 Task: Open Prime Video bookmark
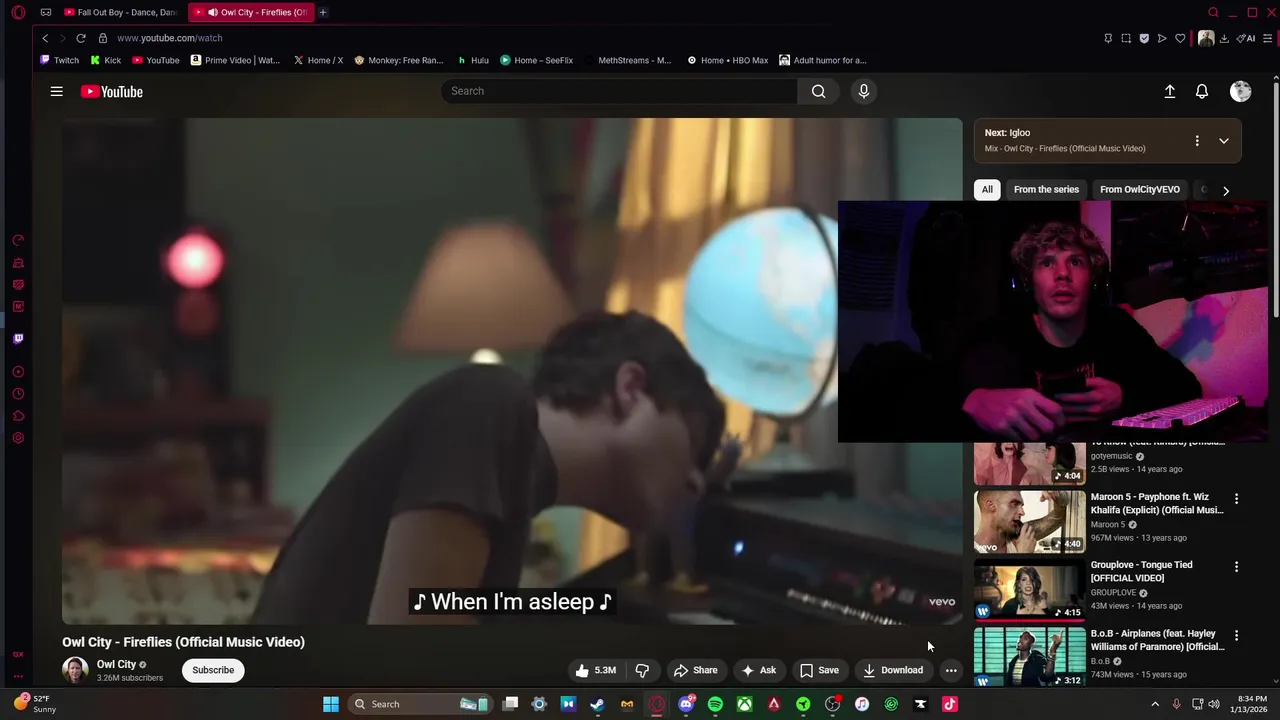(x=235, y=60)
